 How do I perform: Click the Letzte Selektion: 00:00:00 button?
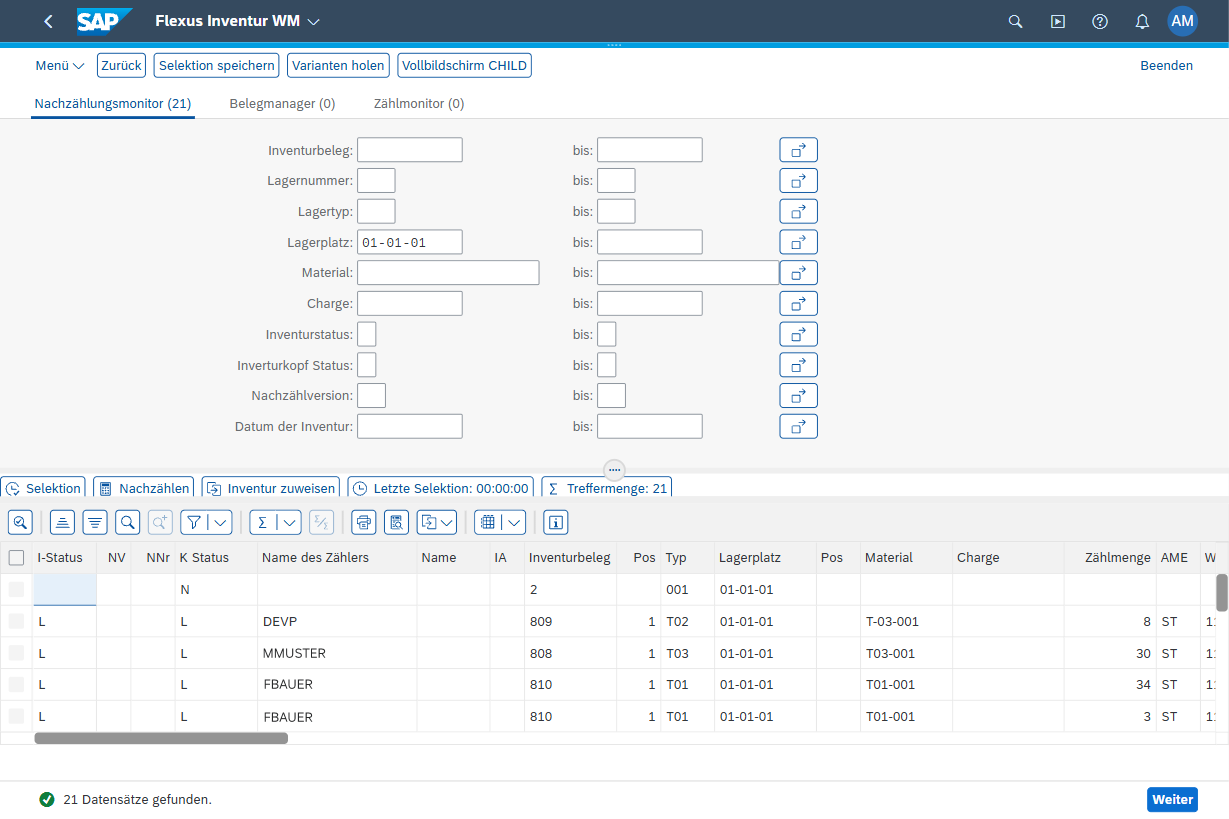[x=440, y=488]
